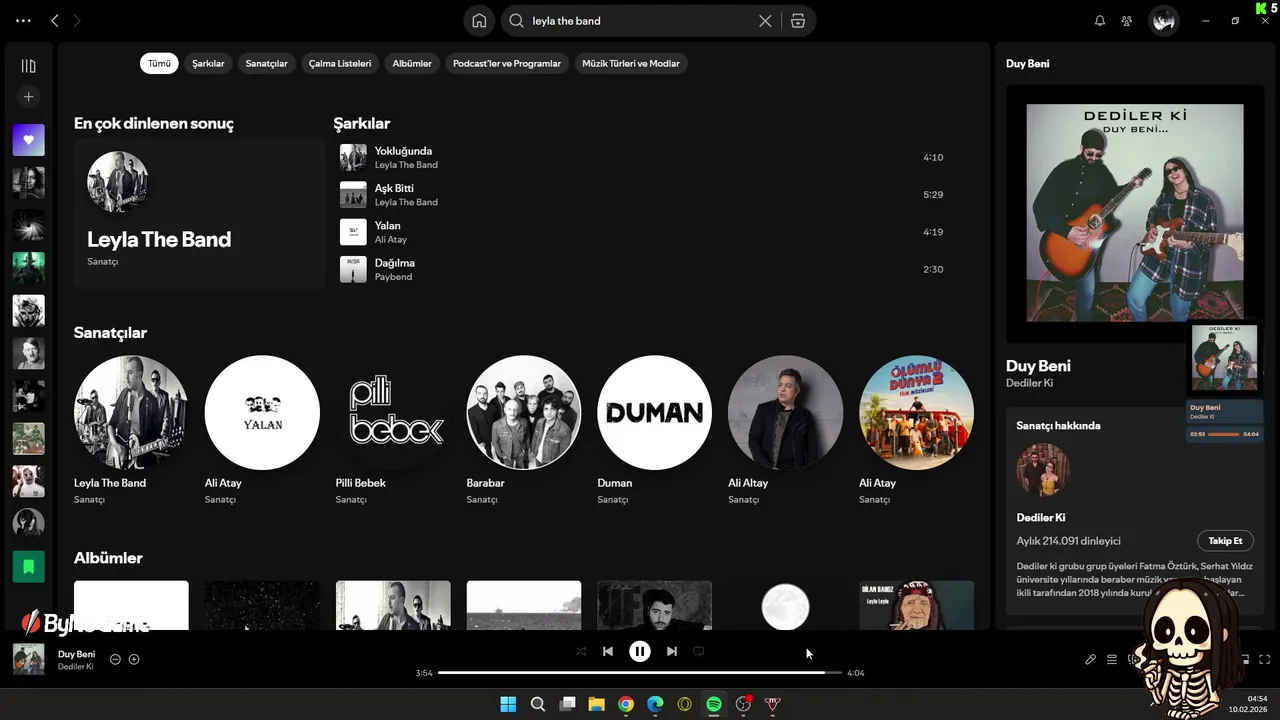Launch Google Chrome from taskbar
Screen dimensions: 1280x720
click(626, 704)
